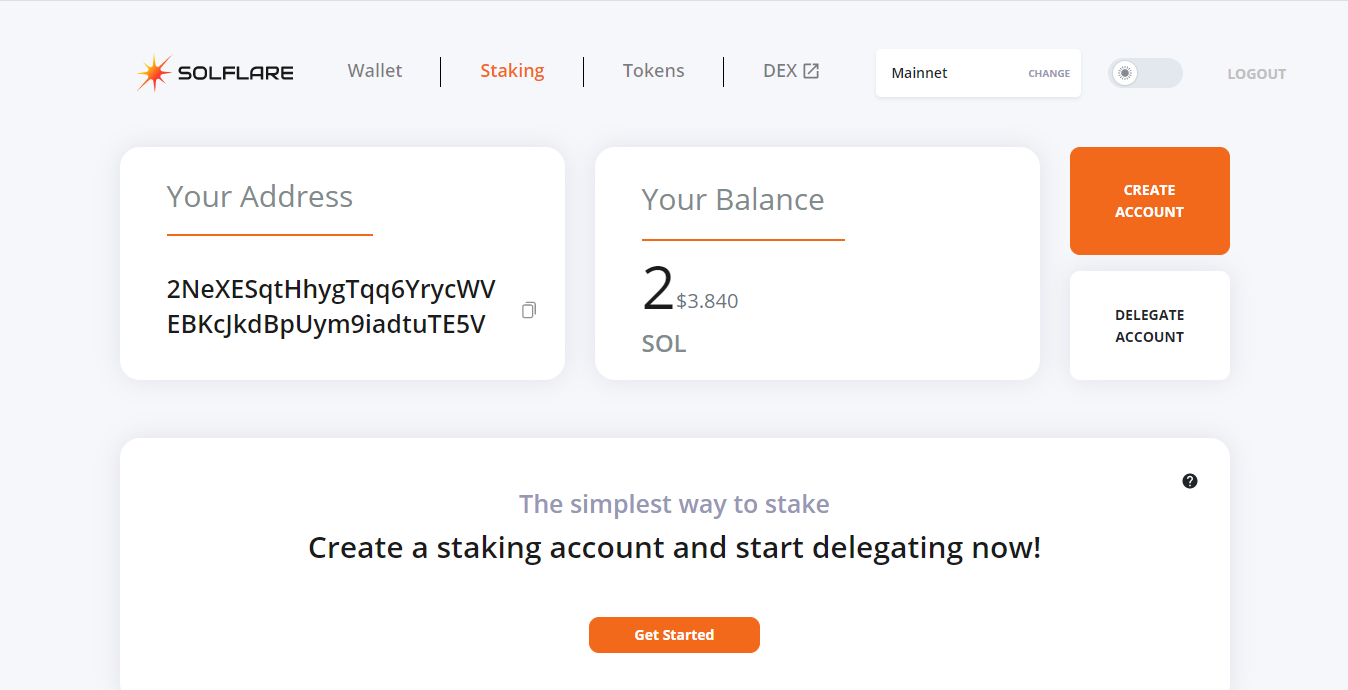Click the SOLFLARE wordmark text
This screenshot has width=1348, height=690.
click(236, 73)
